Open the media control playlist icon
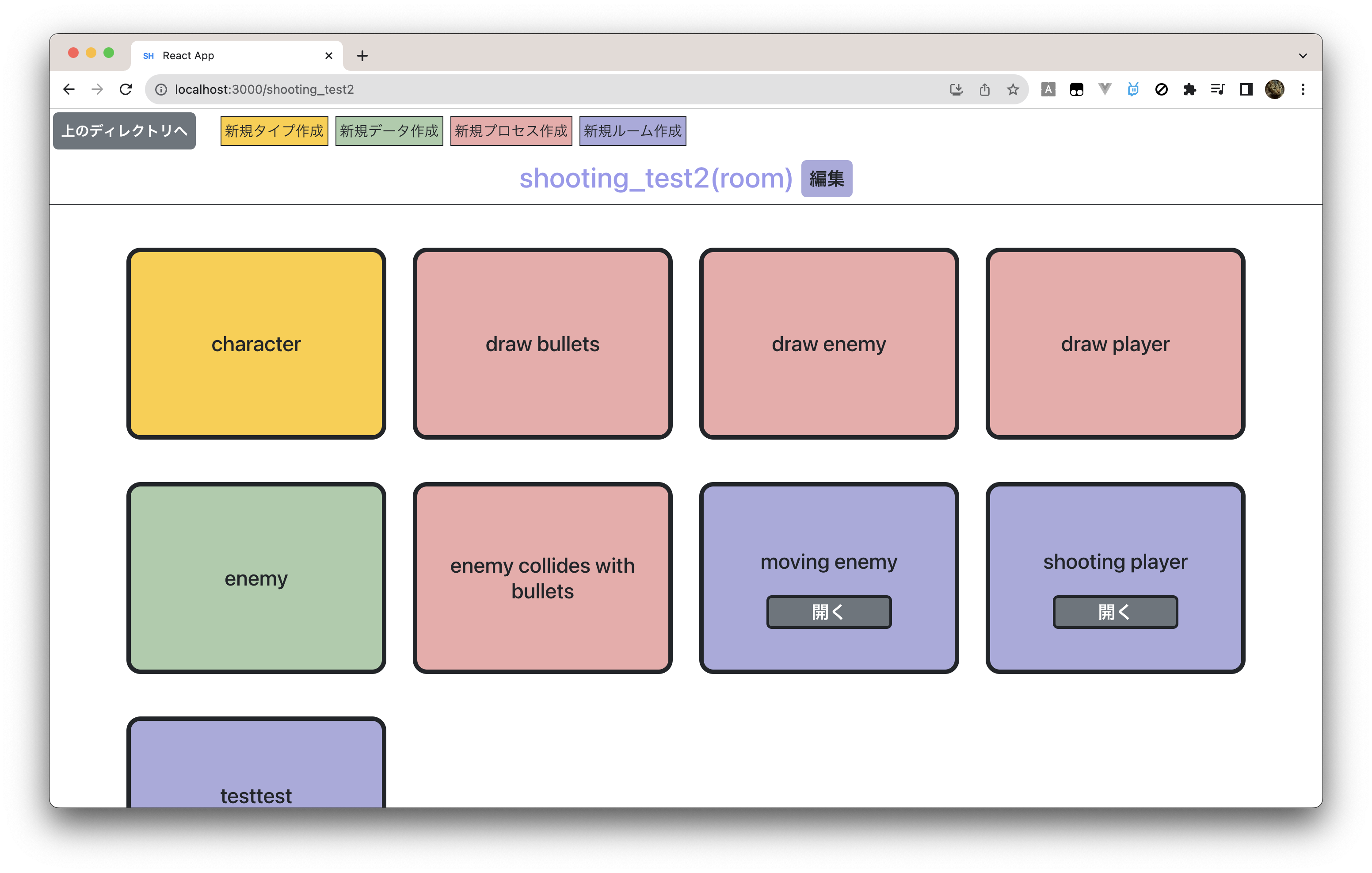Image resolution: width=1372 pixels, height=873 pixels. (1218, 89)
